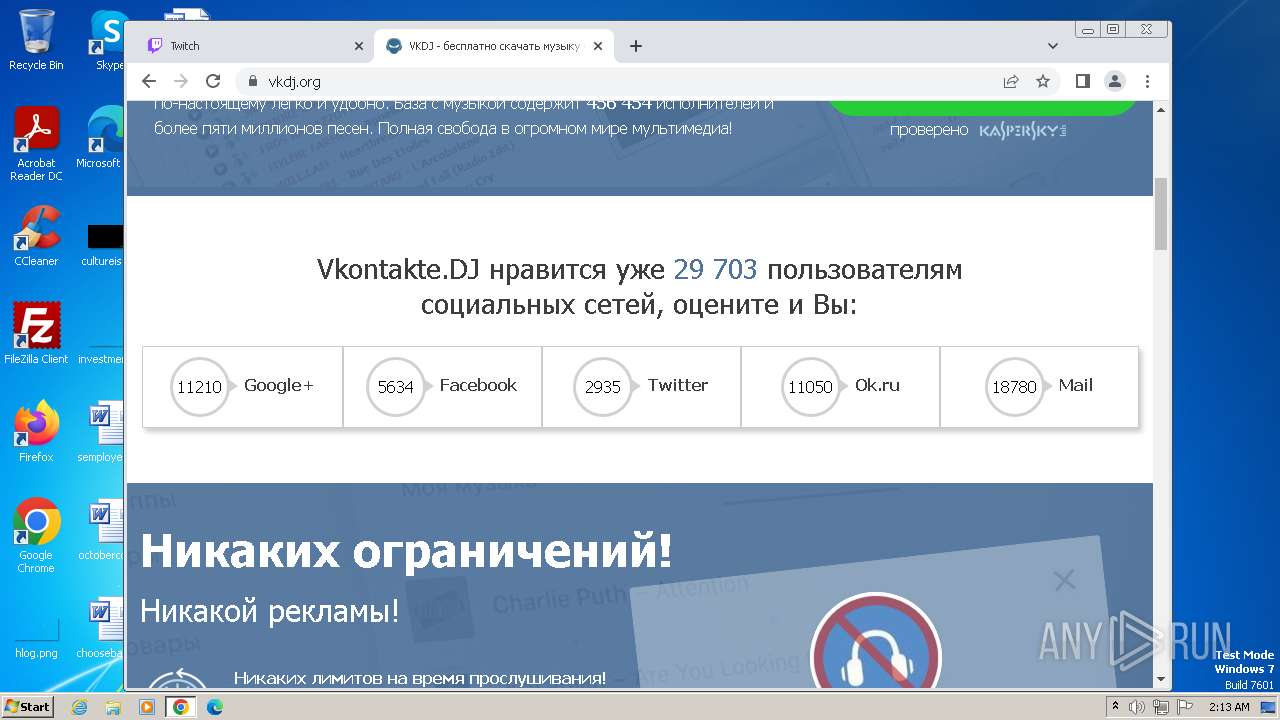Click the page vertical scrollbar thumb

click(x=1161, y=213)
